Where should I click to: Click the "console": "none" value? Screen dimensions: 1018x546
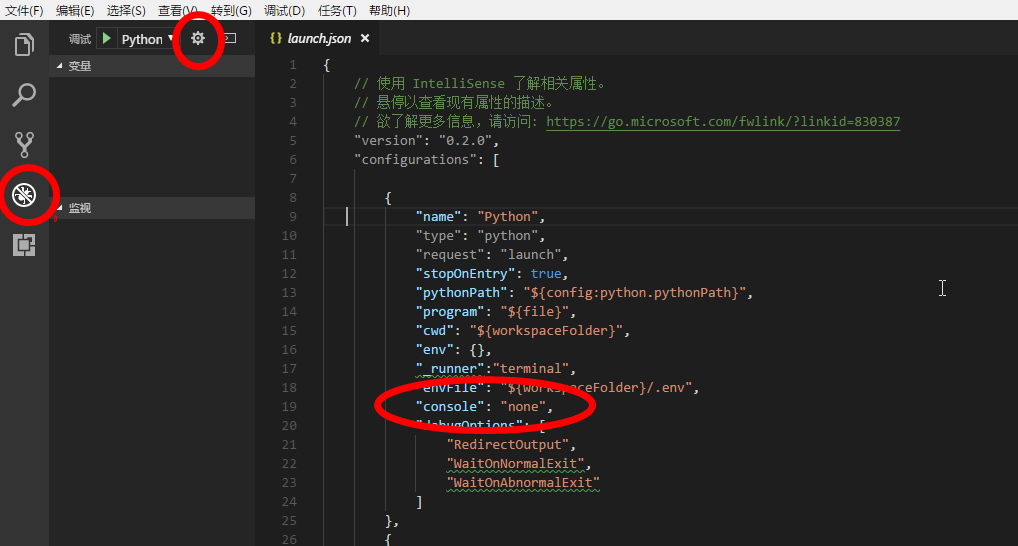click(x=523, y=406)
